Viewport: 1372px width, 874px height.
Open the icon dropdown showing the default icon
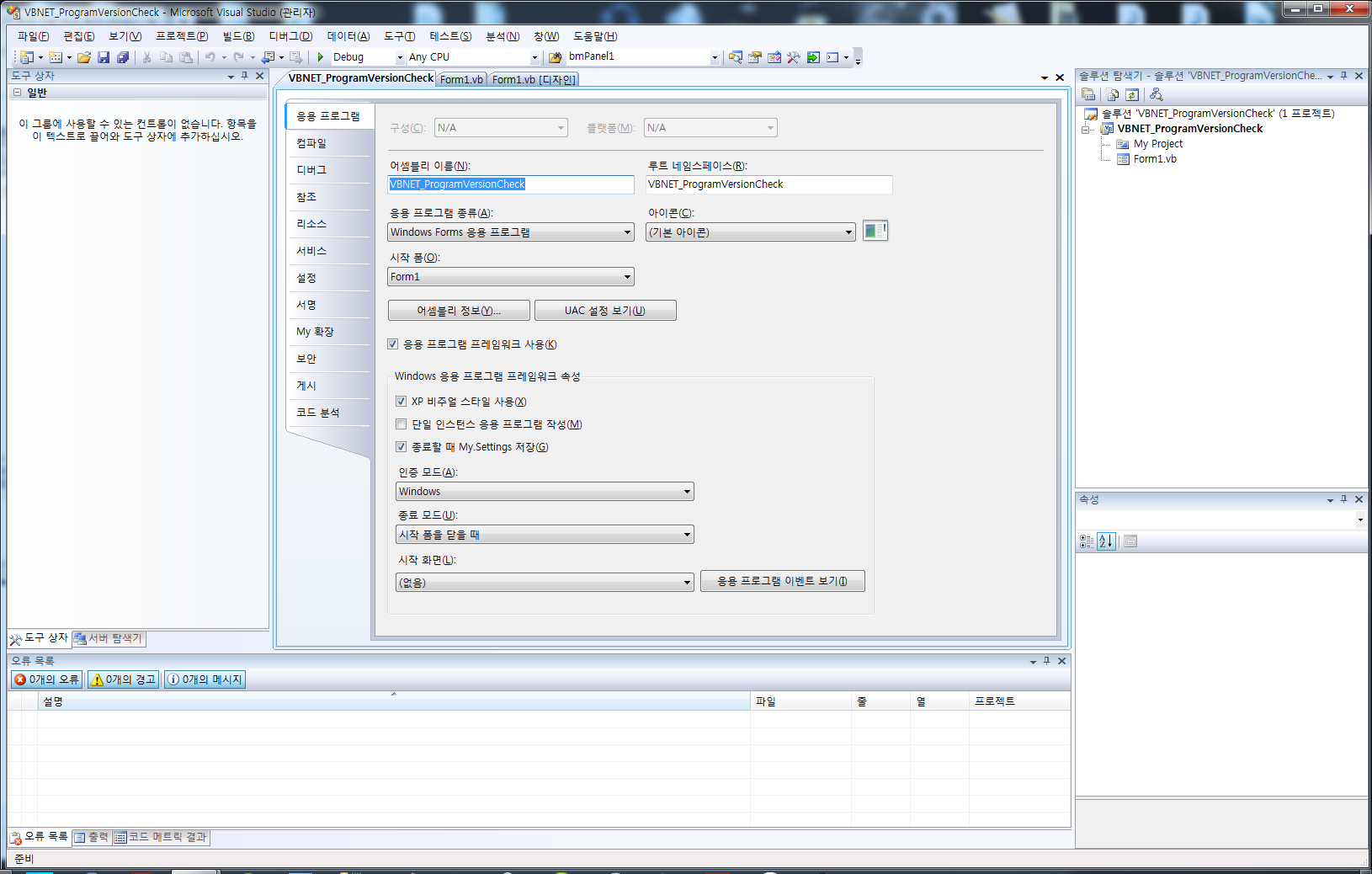[x=751, y=232]
